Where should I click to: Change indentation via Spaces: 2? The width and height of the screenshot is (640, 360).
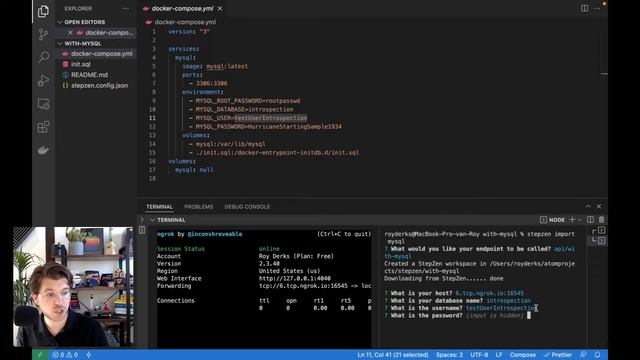pos(449,355)
